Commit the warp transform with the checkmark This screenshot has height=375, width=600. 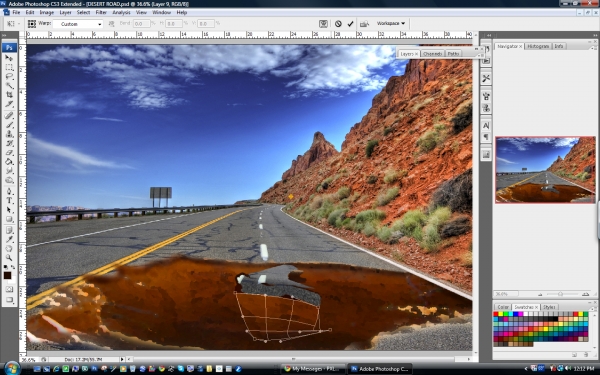pos(350,24)
